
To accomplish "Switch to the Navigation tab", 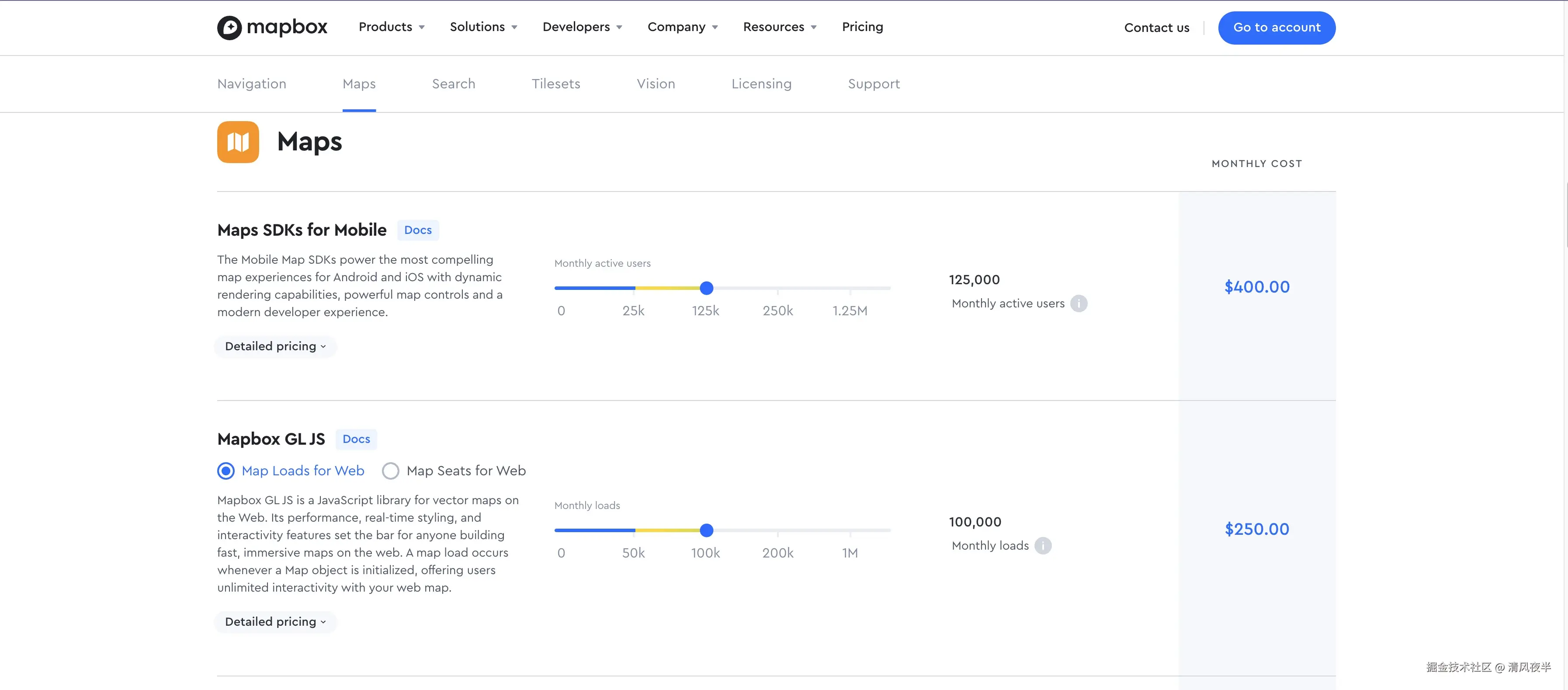I will point(251,84).
